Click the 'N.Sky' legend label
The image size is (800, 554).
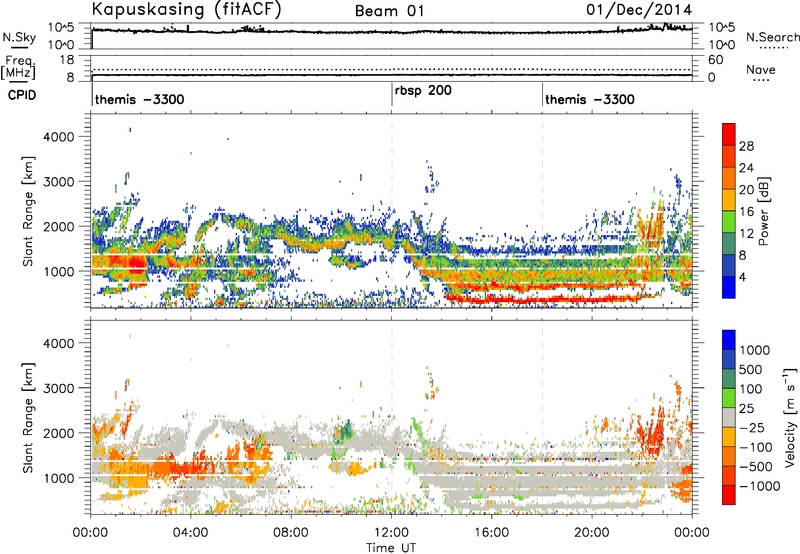19,37
